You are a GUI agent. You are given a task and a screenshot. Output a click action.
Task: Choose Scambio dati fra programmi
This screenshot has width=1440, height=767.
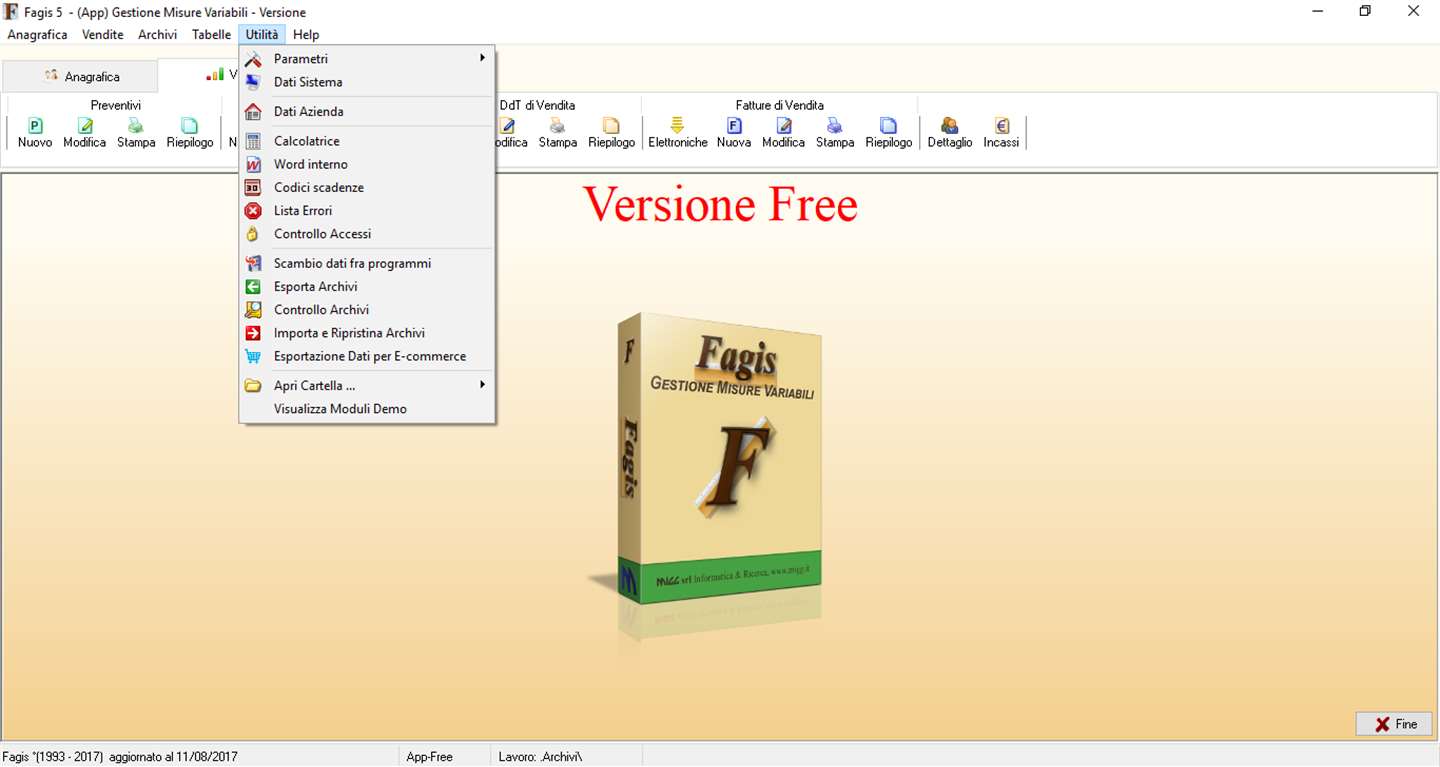click(x=367, y=263)
